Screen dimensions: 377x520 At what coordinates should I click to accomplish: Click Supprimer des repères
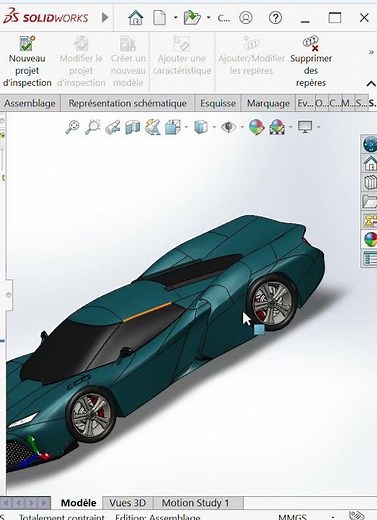[311, 62]
